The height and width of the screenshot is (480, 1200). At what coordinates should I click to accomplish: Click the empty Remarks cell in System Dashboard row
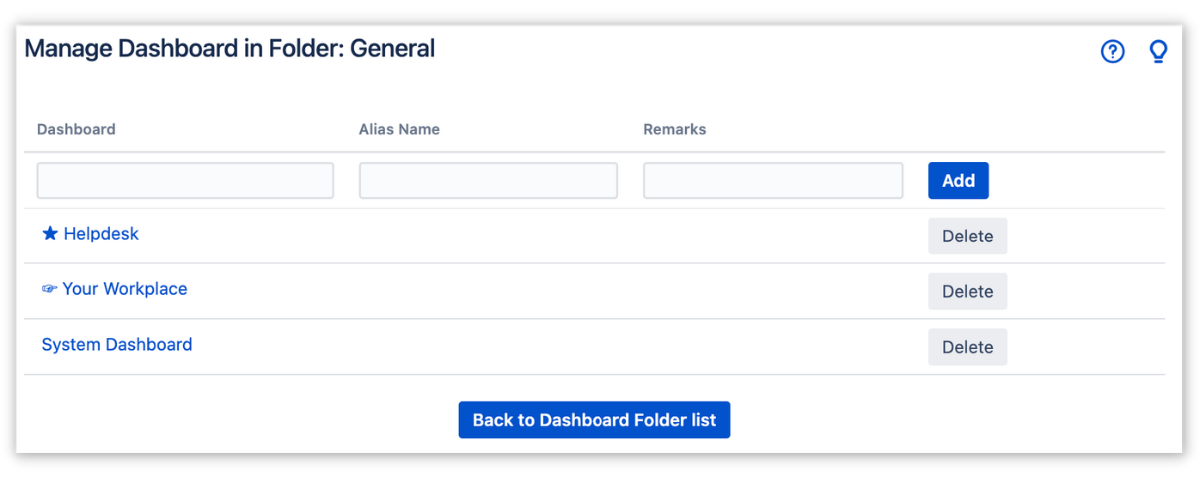point(773,346)
